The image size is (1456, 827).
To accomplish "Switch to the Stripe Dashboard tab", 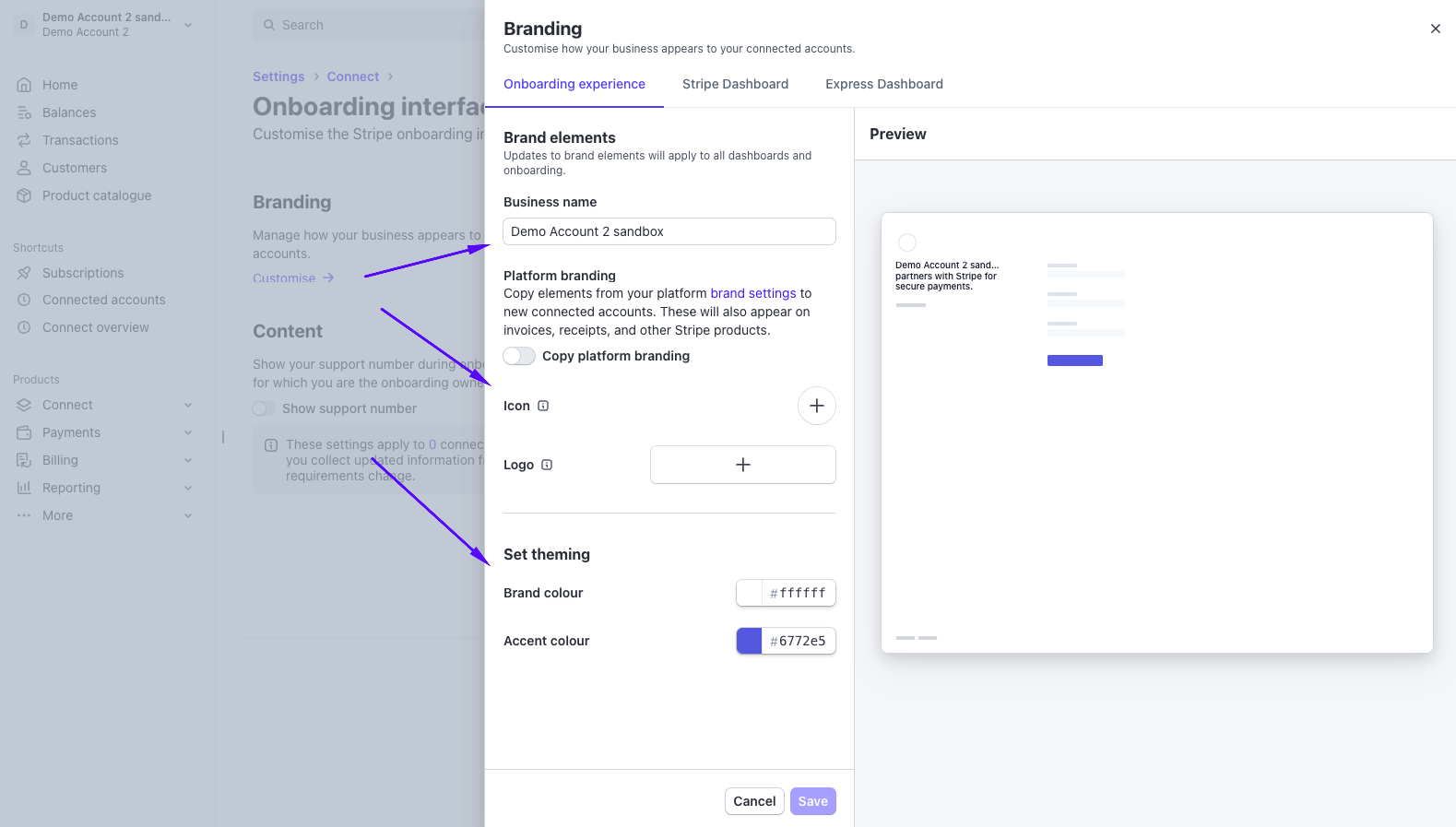I will [735, 84].
